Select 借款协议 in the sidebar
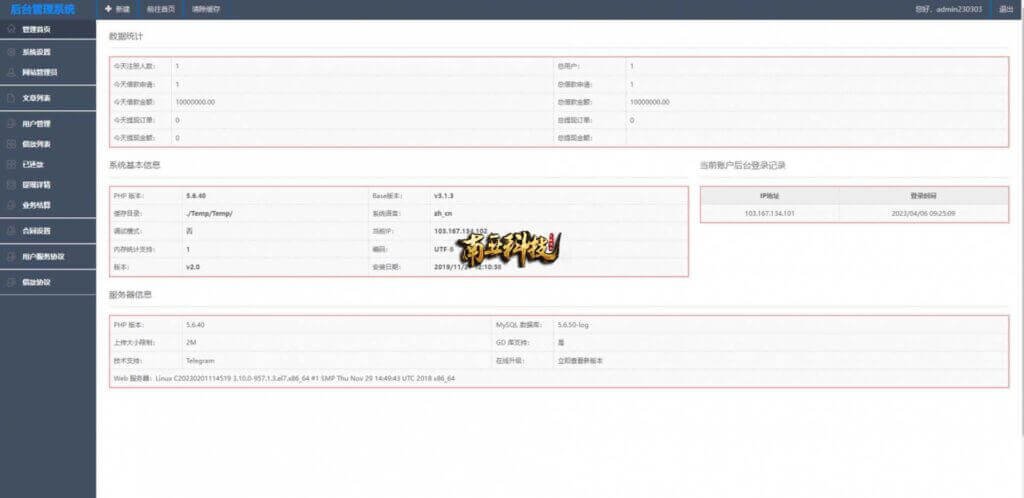 pos(37,283)
